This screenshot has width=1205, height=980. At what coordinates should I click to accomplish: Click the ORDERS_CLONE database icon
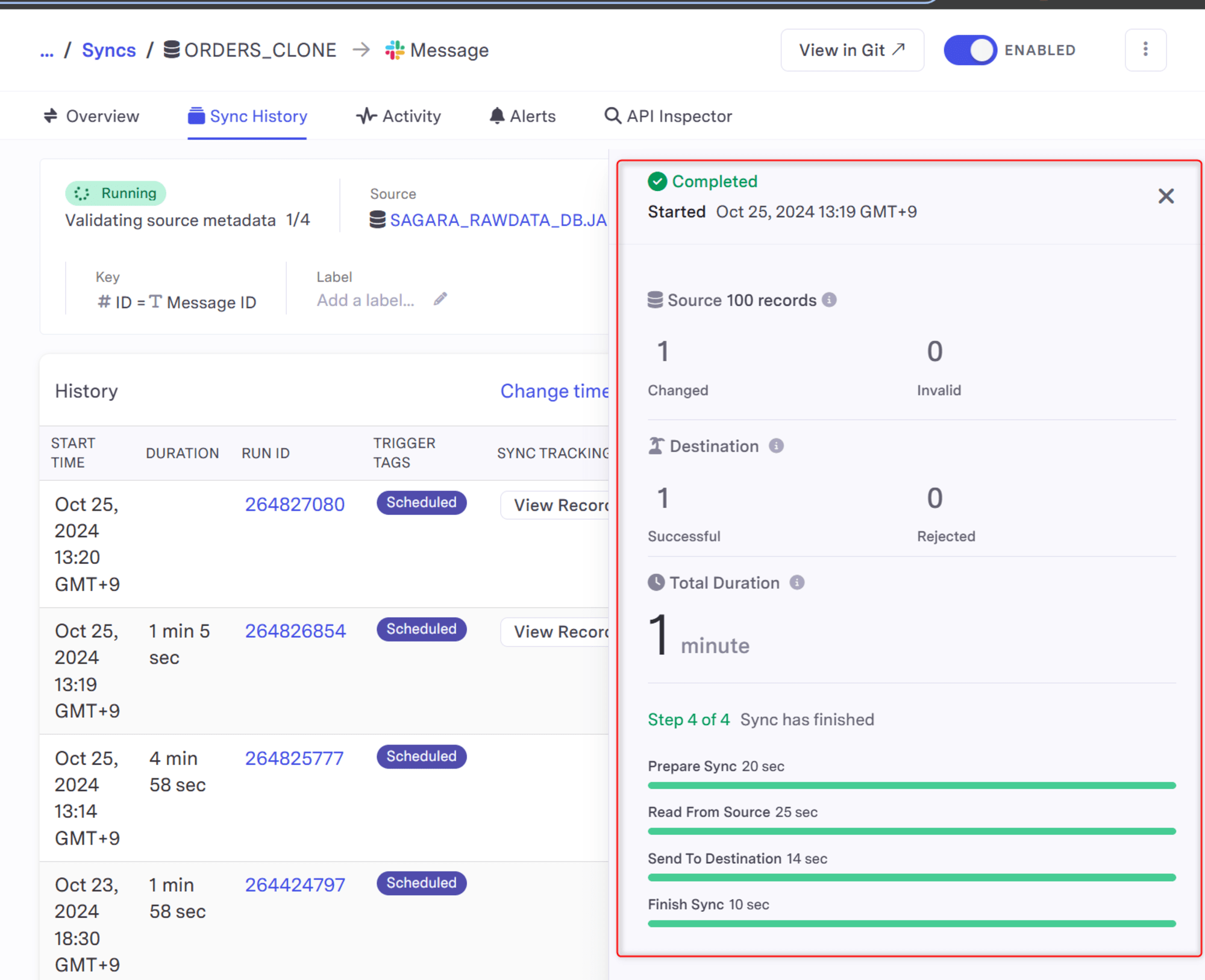point(172,49)
